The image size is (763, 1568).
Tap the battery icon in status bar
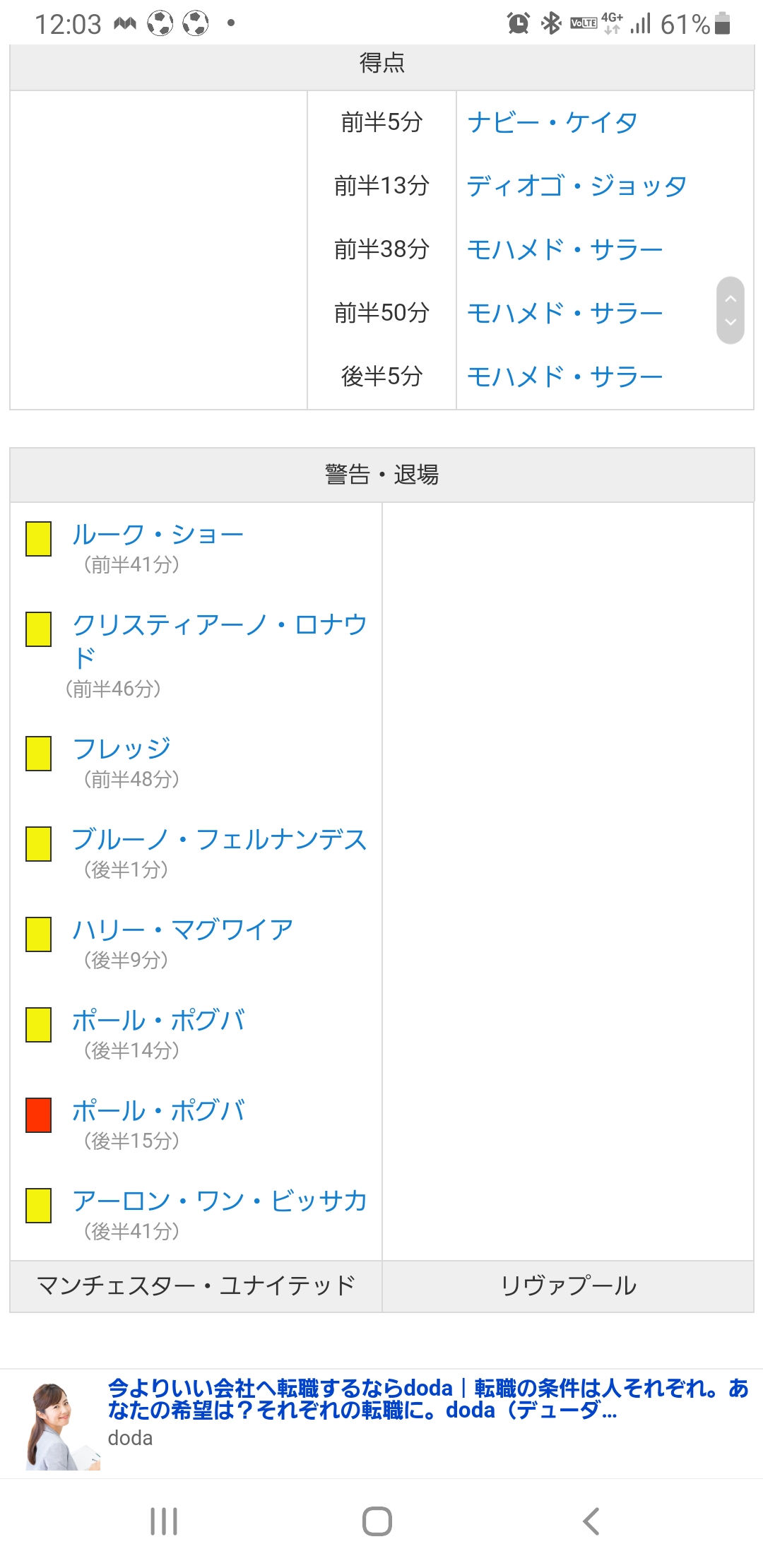point(722,23)
